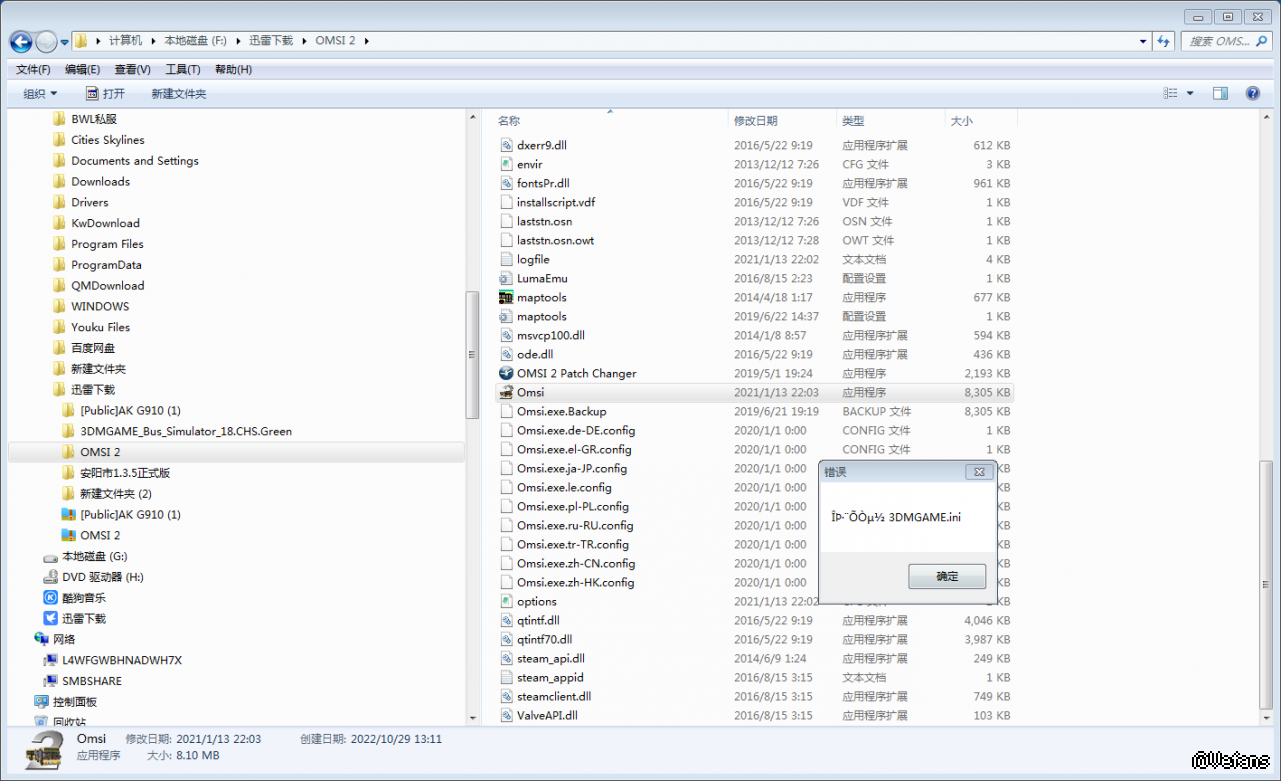
Task: Click the OMSI 2 Patch Changer icon
Action: tap(506, 373)
